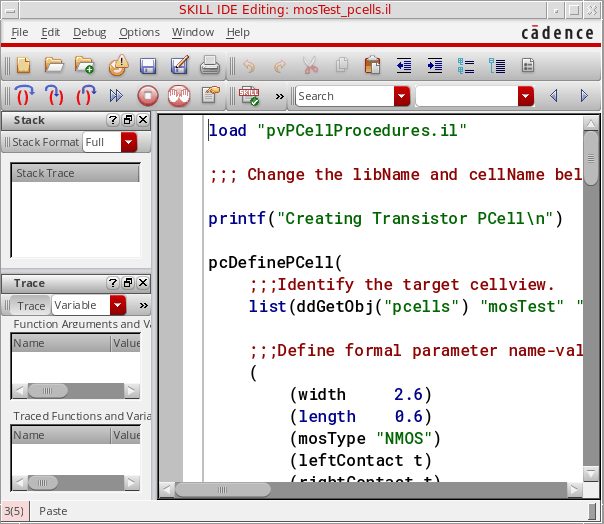Undock the Stack panel
This screenshot has height=524, width=604.
[128, 120]
